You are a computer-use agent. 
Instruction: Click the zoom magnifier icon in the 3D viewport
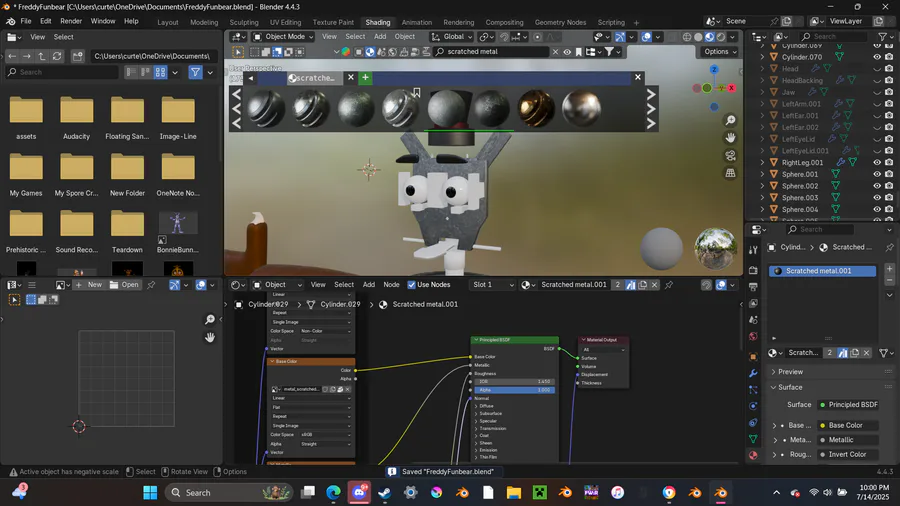(x=730, y=120)
